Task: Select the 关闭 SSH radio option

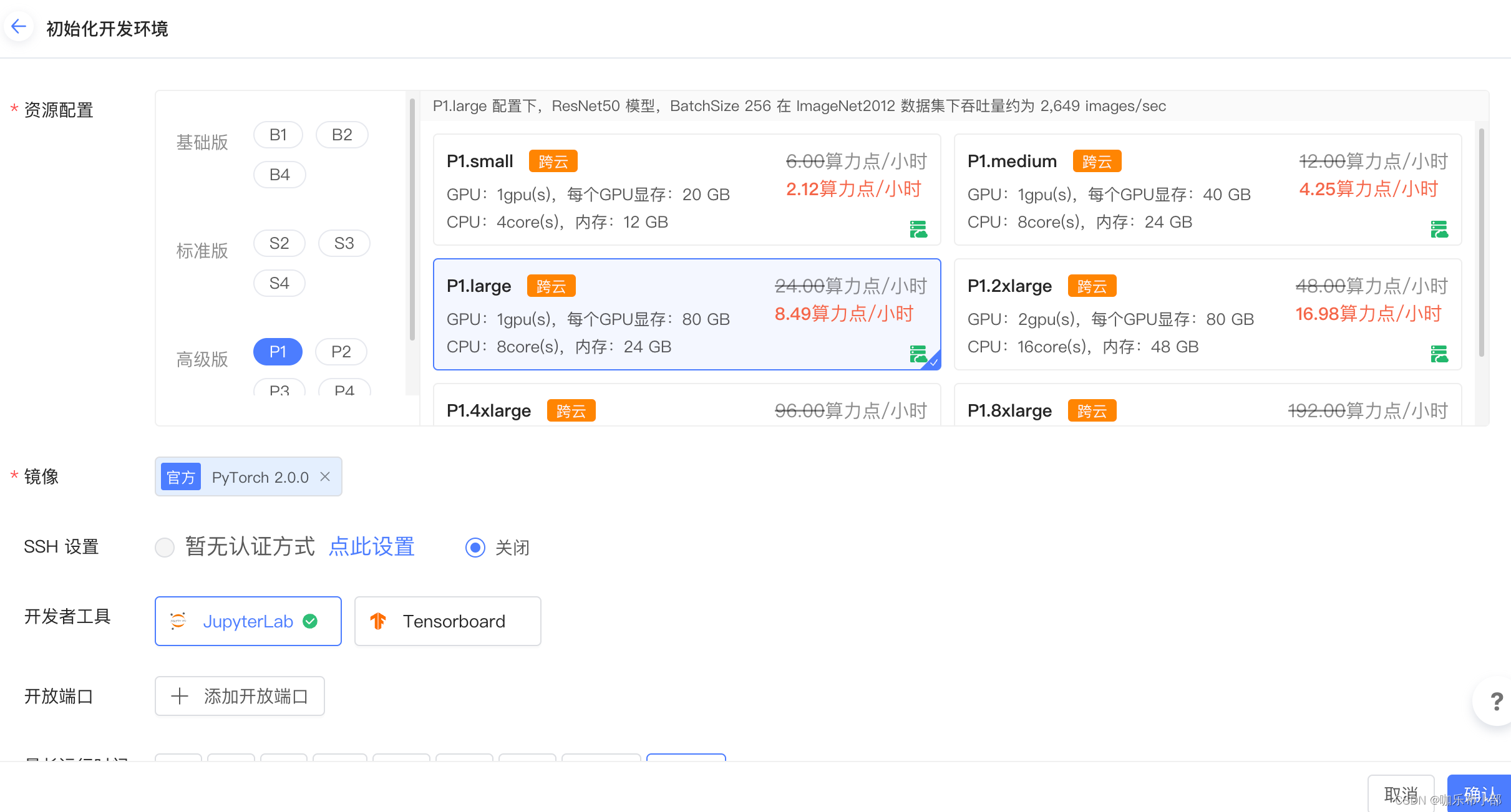Action: [x=475, y=548]
